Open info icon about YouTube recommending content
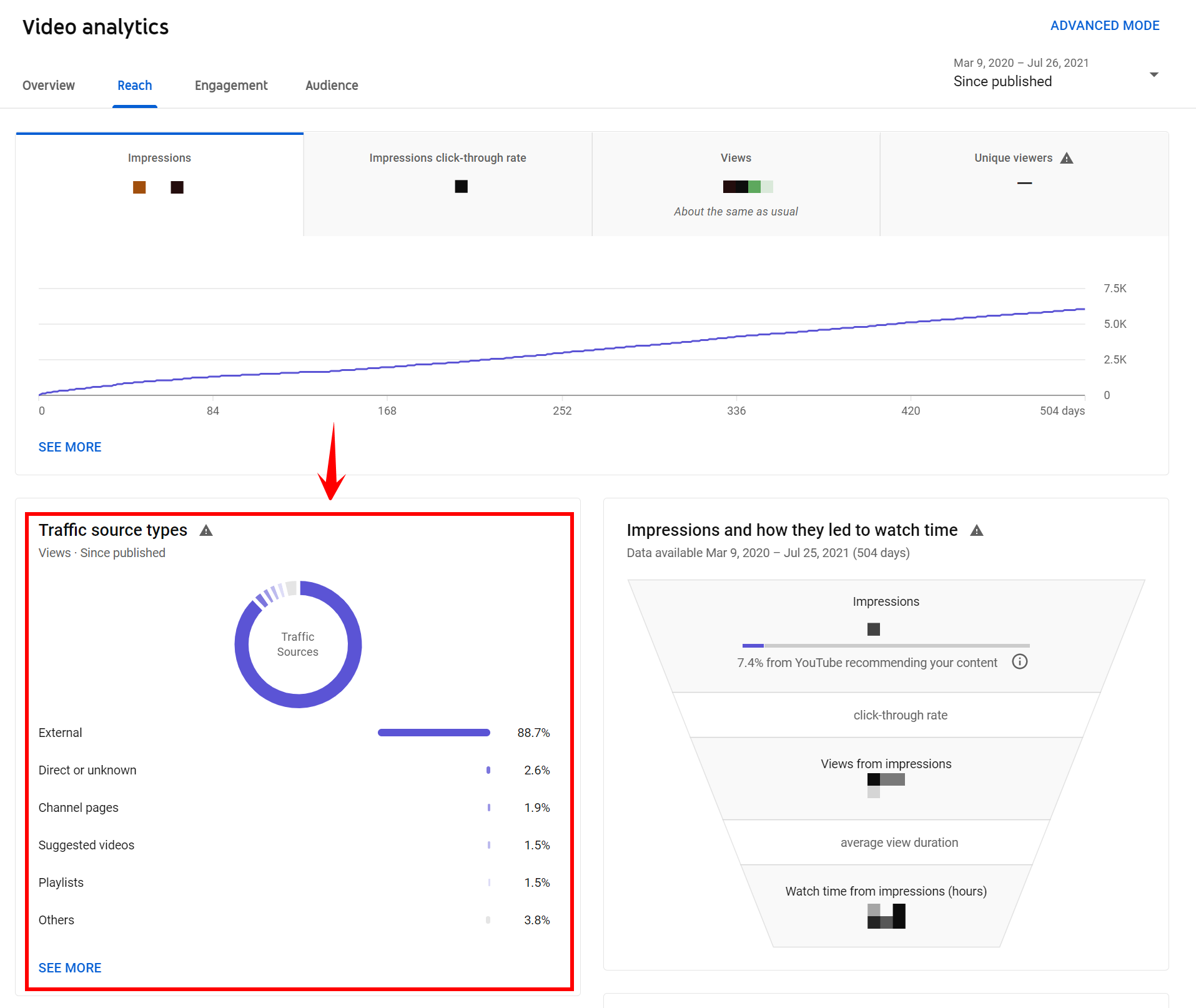The width and height of the screenshot is (1196, 1008). (1019, 662)
